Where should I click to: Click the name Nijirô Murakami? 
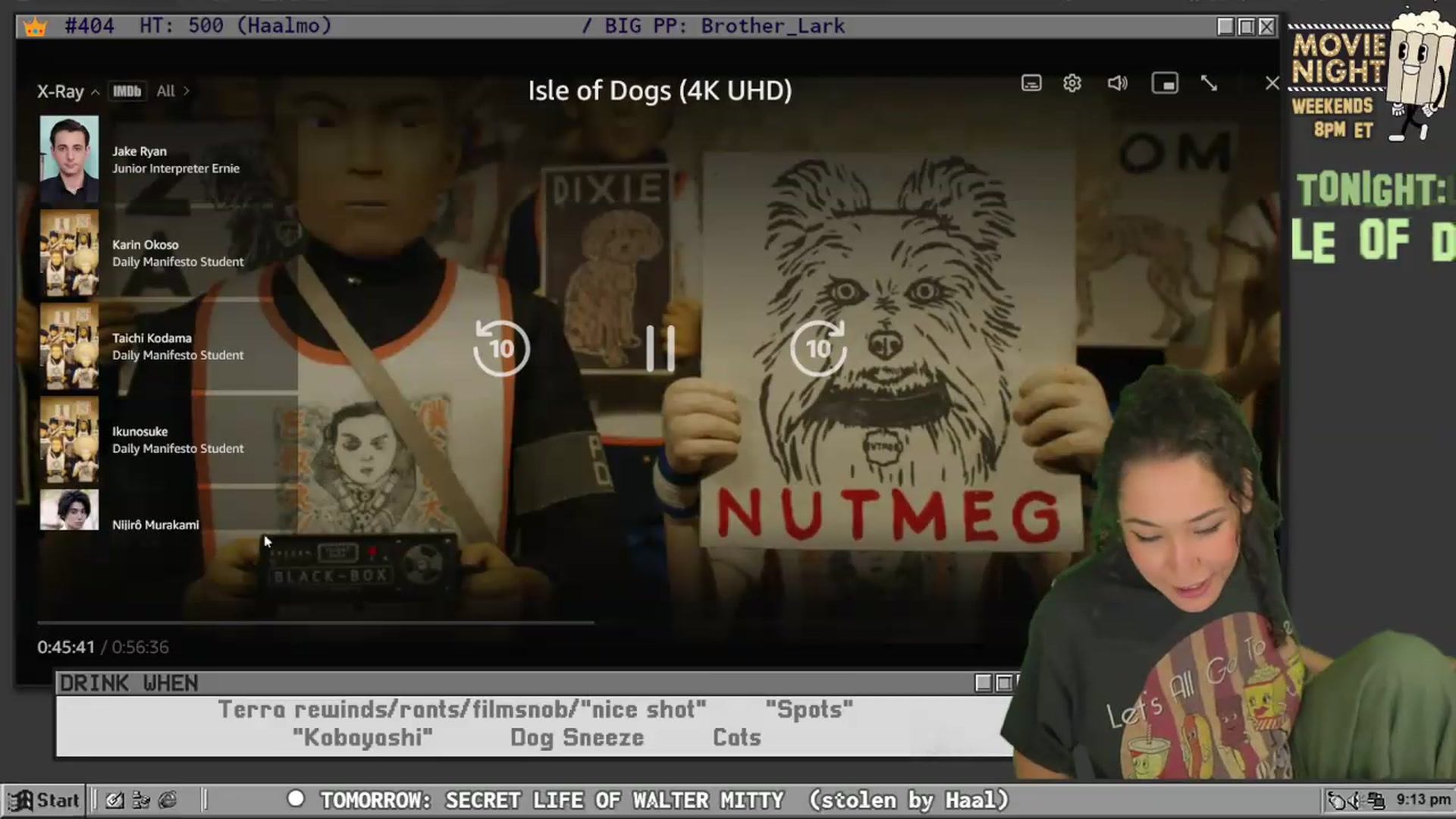[155, 524]
